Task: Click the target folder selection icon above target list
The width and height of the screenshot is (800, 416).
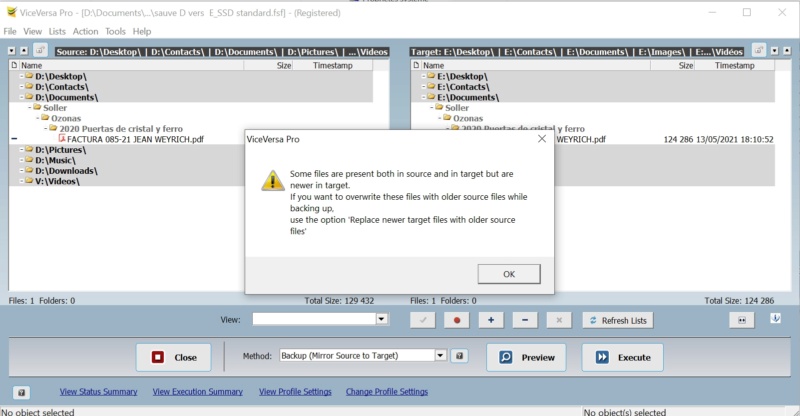Action: click(x=759, y=50)
